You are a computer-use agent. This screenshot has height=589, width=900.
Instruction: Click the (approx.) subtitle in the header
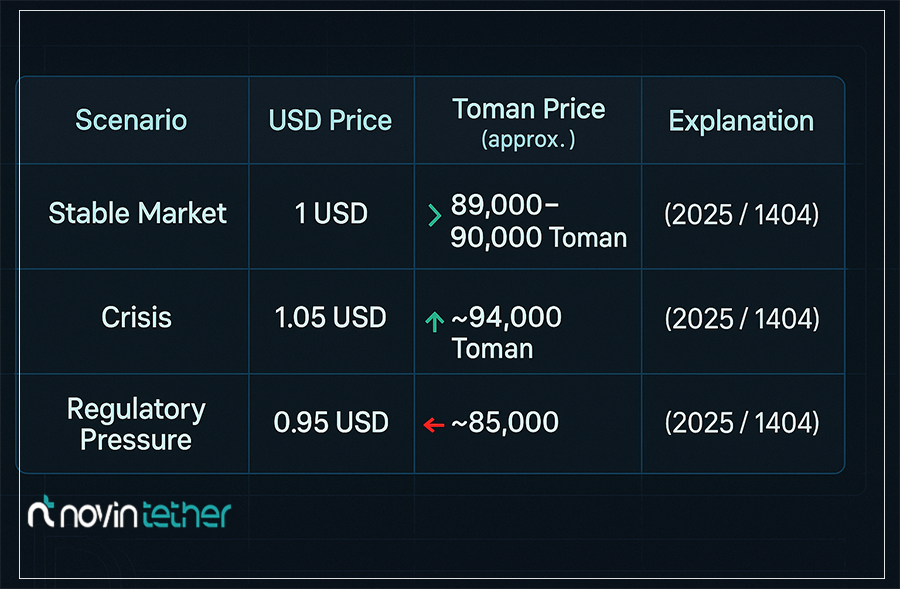528,140
